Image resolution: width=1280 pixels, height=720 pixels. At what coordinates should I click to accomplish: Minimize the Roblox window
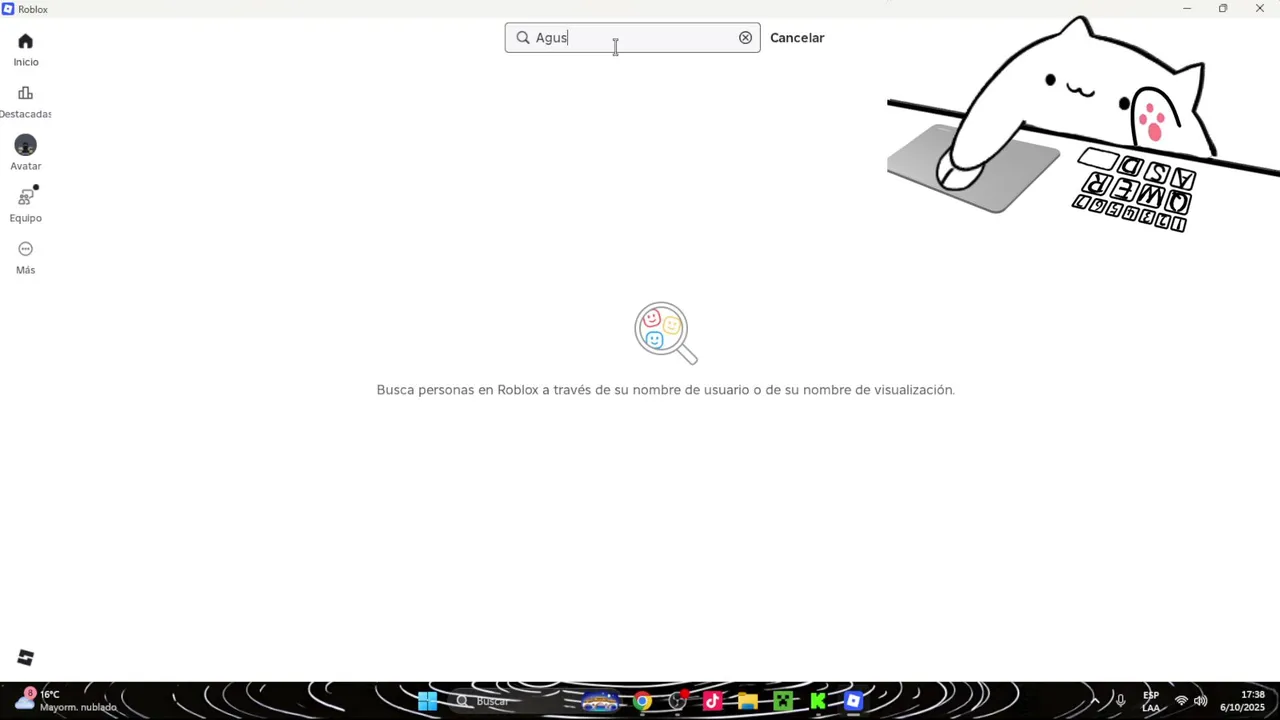pos(1187,9)
